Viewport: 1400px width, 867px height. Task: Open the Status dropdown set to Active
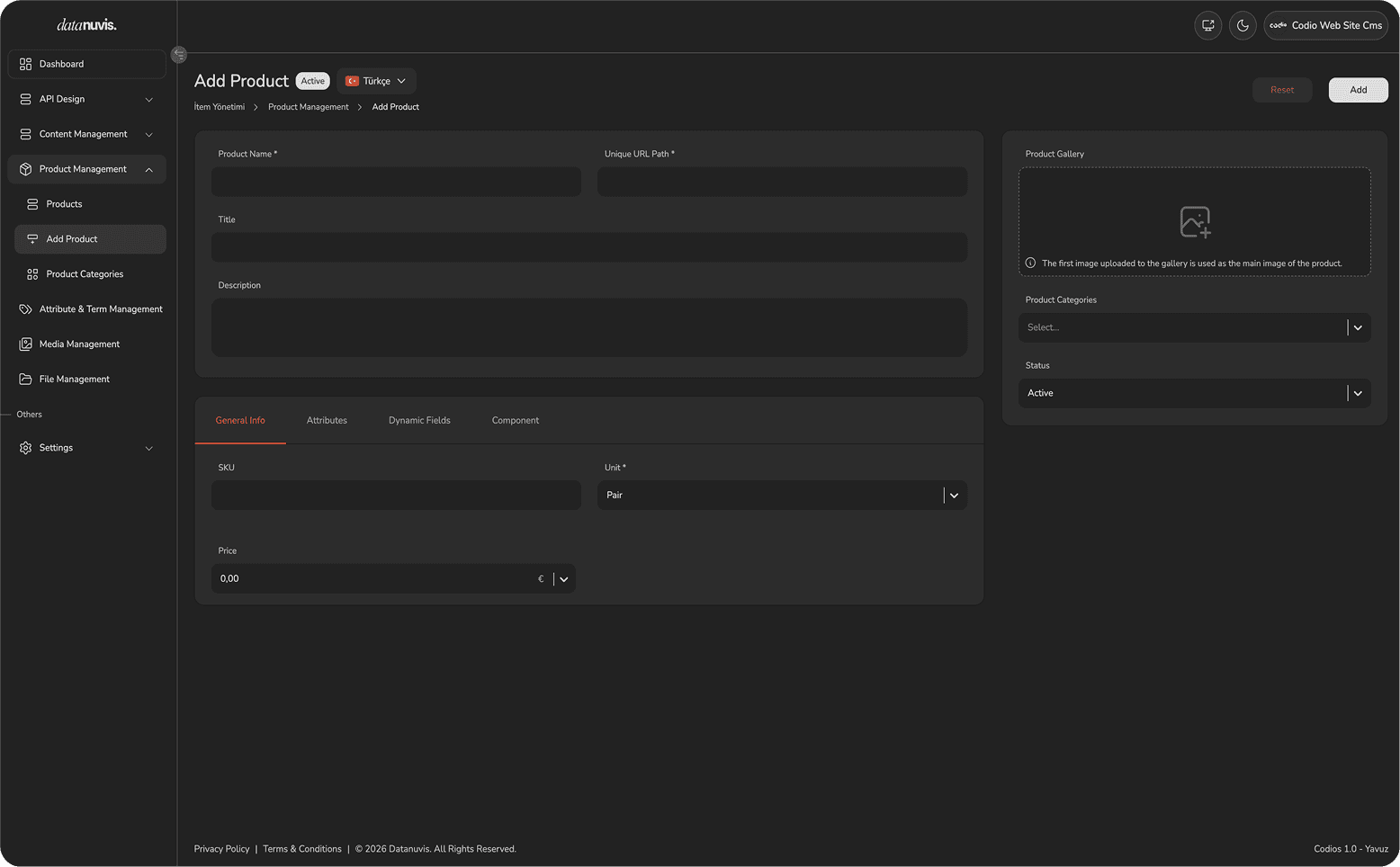point(1194,393)
